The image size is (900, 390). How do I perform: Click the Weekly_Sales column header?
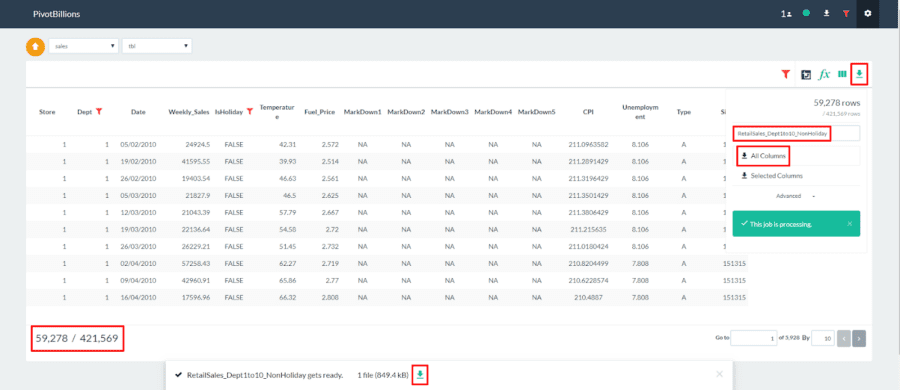(x=189, y=112)
